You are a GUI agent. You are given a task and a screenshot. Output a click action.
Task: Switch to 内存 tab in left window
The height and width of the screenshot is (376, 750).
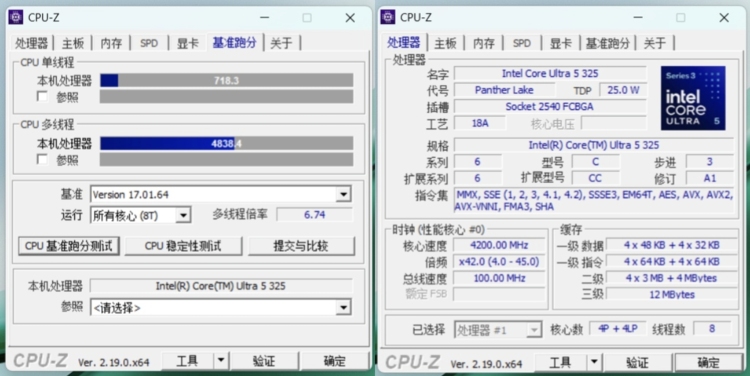pyautogui.click(x=111, y=44)
